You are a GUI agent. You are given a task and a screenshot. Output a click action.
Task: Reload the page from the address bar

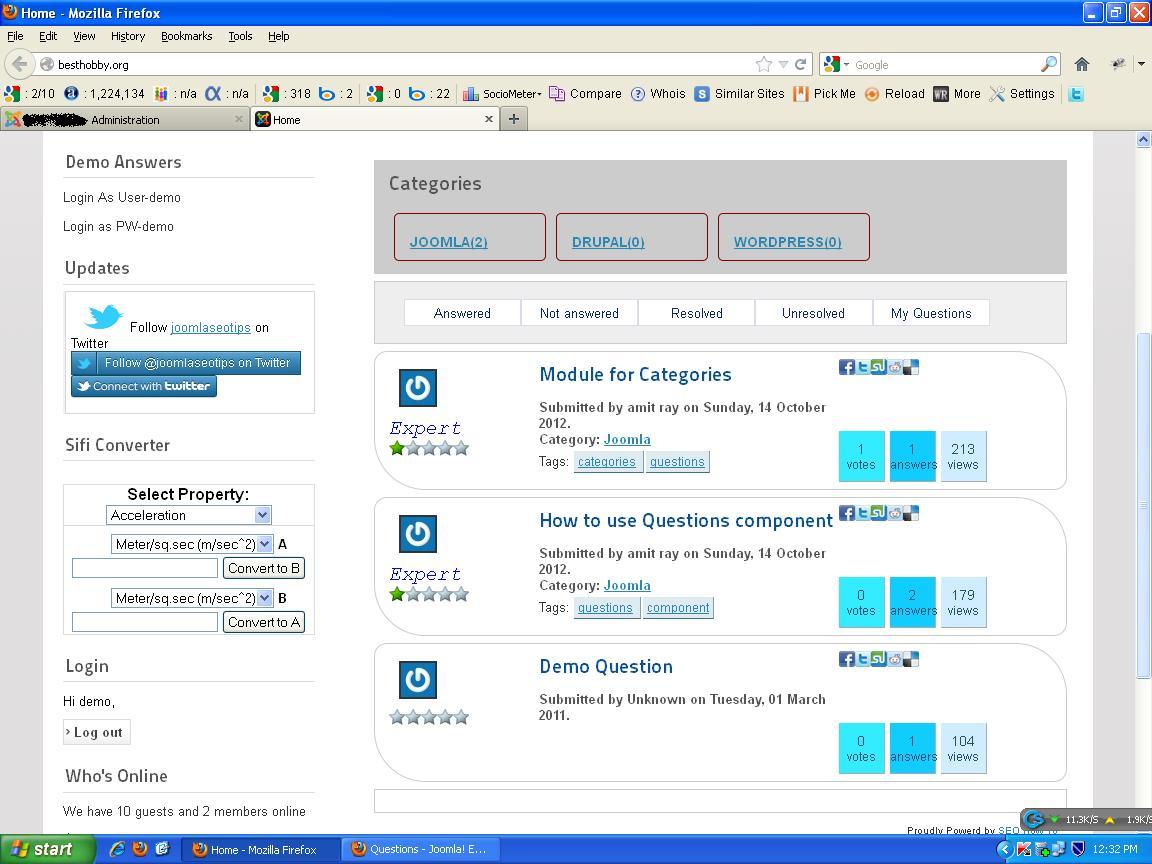(x=801, y=65)
